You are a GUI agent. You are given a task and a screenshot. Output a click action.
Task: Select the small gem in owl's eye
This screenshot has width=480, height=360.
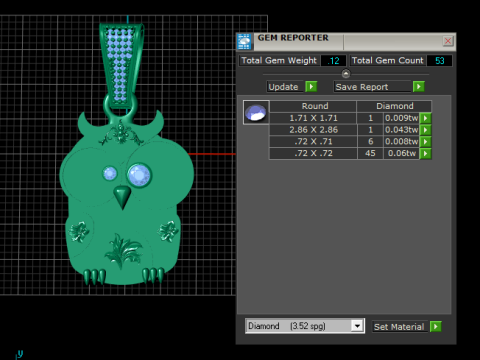tap(110, 174)
